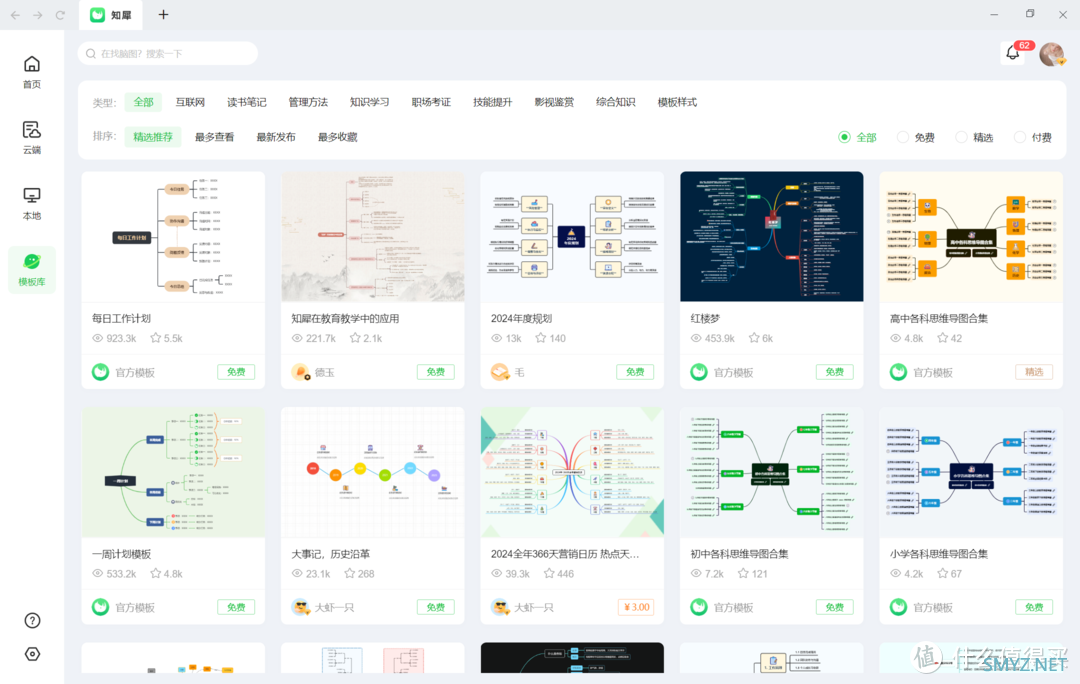Click the ¥3.00 price button
Screen dimensions: 1080x684
636,608
